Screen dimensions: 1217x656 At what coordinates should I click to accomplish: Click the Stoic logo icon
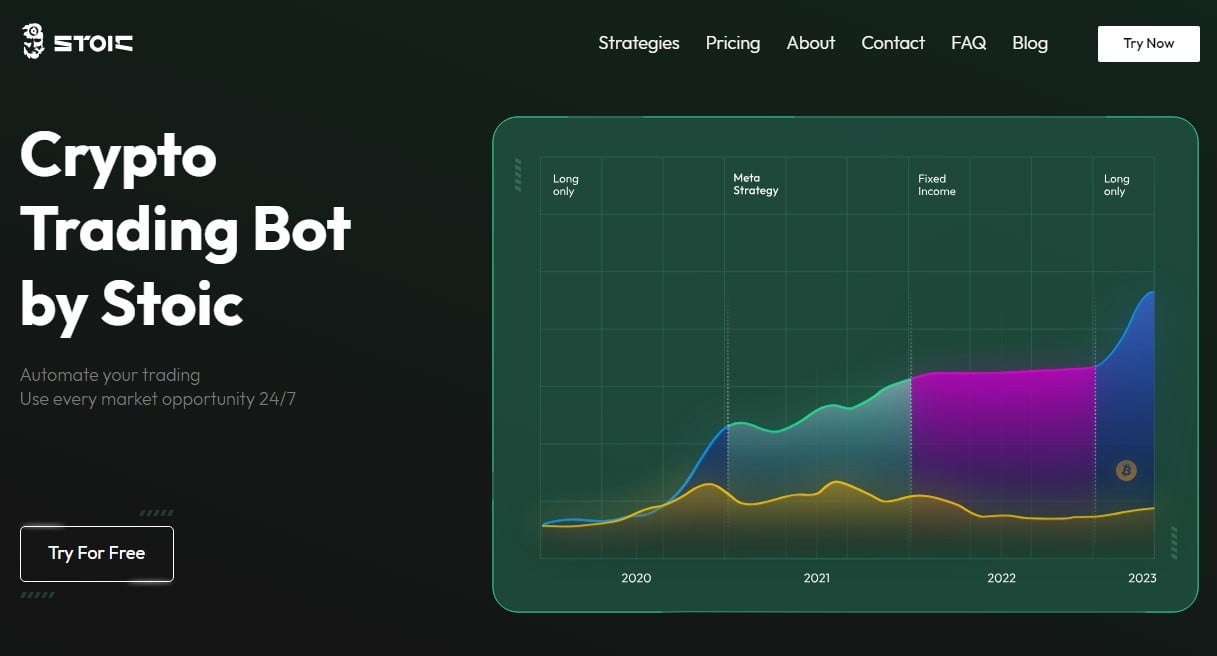34,42
